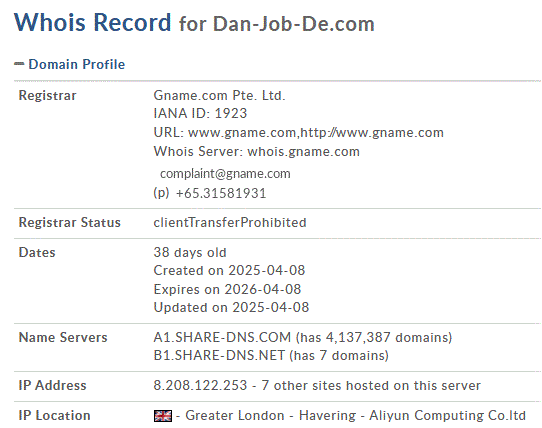Open the A1.SHARE-DNS.COM name server
Image resolution: width=542 pixels, height=428 pixels.
click(x=222, y=337)
